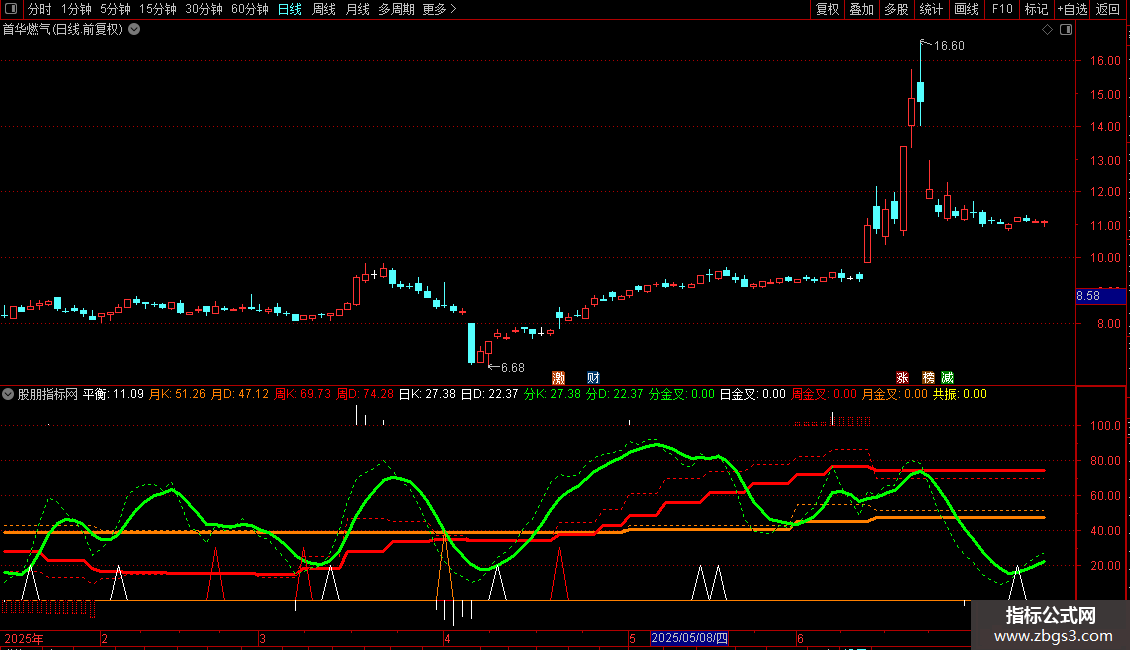Select the 日线 daily period
Screen dimensions: 1130x650
coord(290,9)
